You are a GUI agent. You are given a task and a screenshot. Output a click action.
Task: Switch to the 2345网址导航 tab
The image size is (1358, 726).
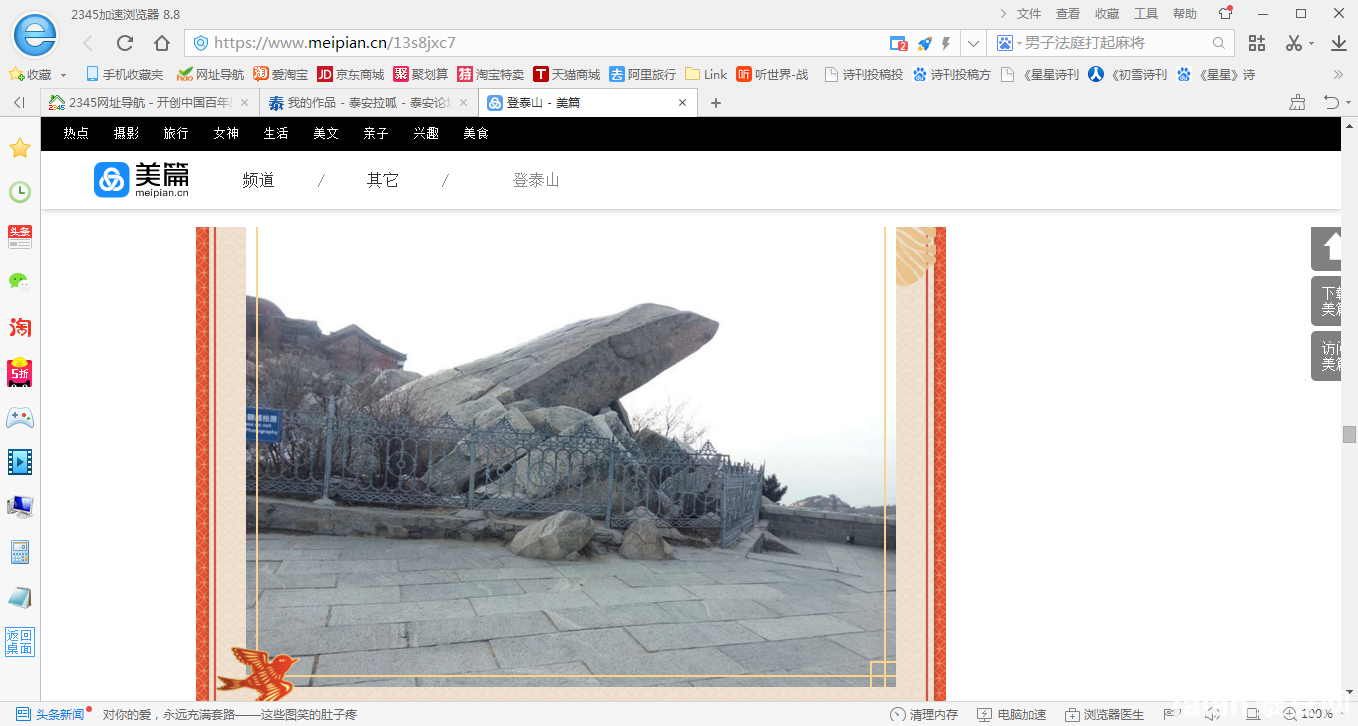click(149, 103)
